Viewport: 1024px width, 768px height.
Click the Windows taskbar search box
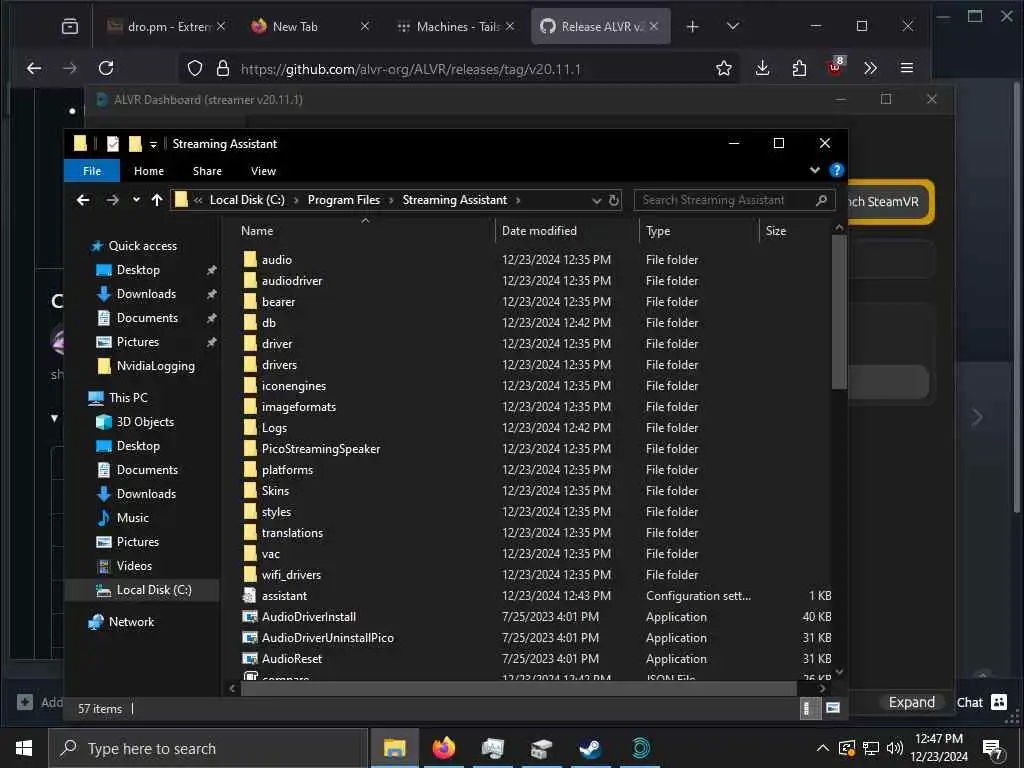pos(208,748)
